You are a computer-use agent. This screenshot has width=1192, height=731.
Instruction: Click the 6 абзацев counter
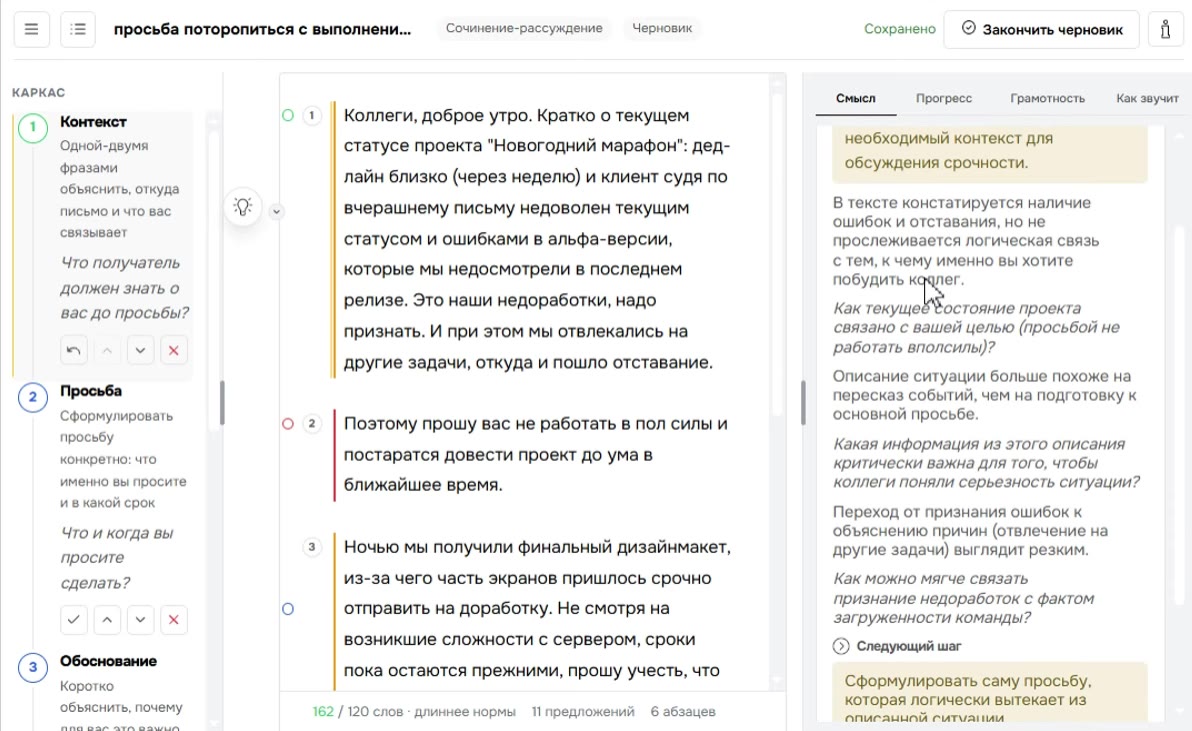pyautogui.click(x=683, y=712)
